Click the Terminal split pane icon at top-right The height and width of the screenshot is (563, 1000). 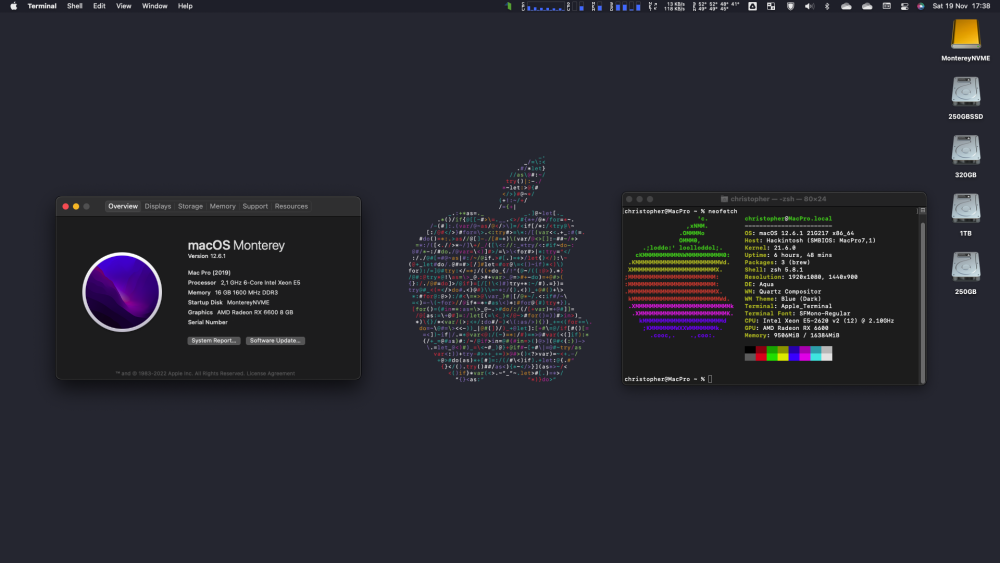[x=922, y=210]
